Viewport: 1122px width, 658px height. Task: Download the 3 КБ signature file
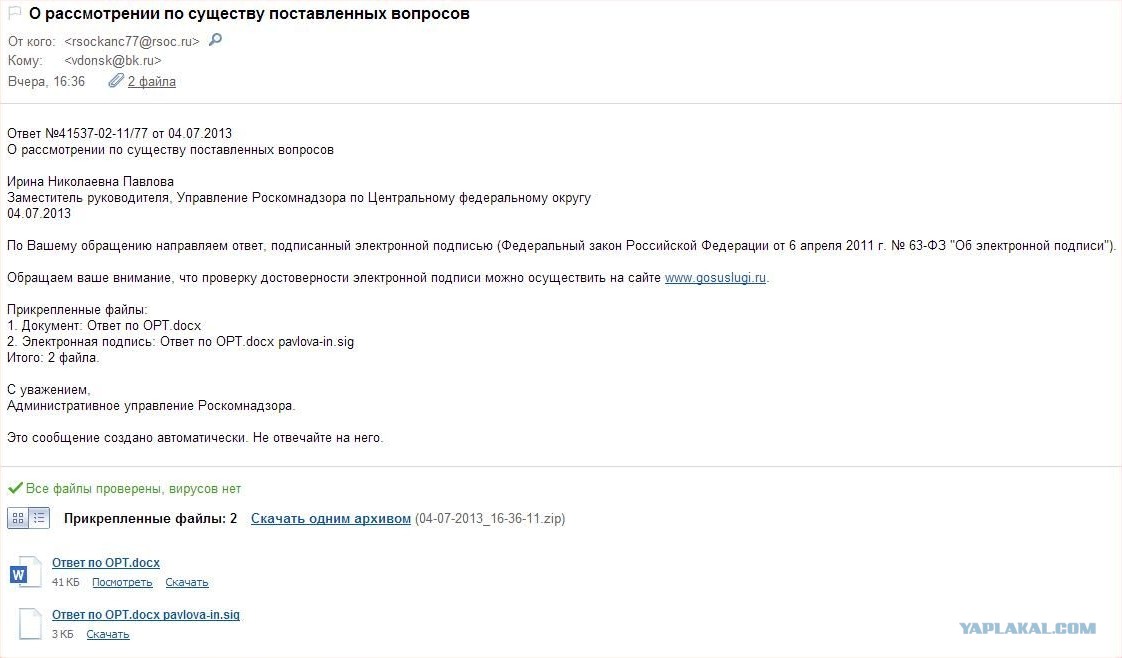[107, 634]
